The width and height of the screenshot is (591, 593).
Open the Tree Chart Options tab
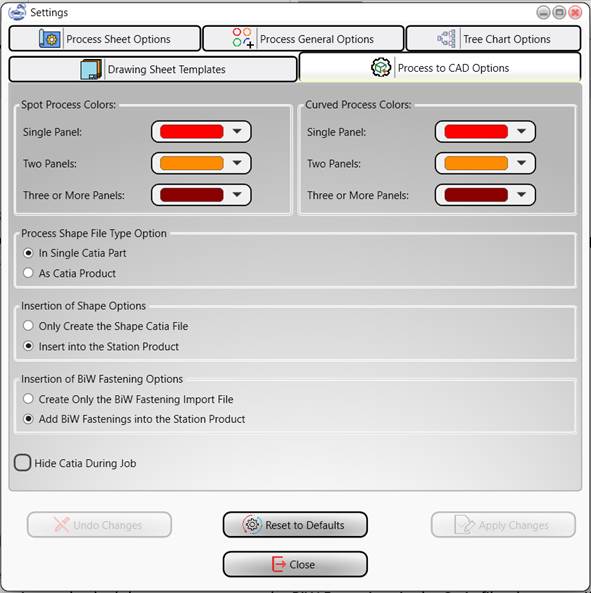point(493,39)
